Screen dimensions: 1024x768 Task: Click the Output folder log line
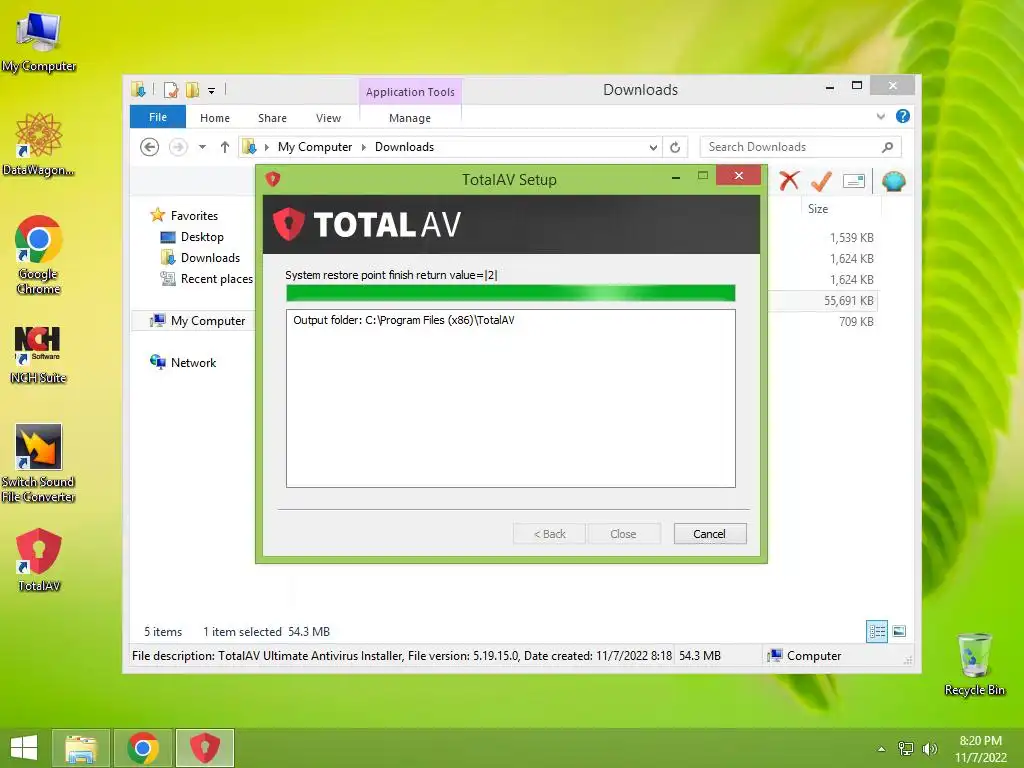404,320
